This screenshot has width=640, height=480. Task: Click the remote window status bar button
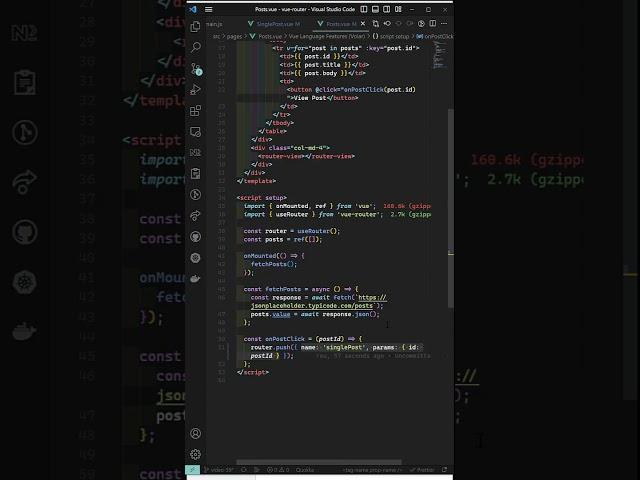click(193, 470)
